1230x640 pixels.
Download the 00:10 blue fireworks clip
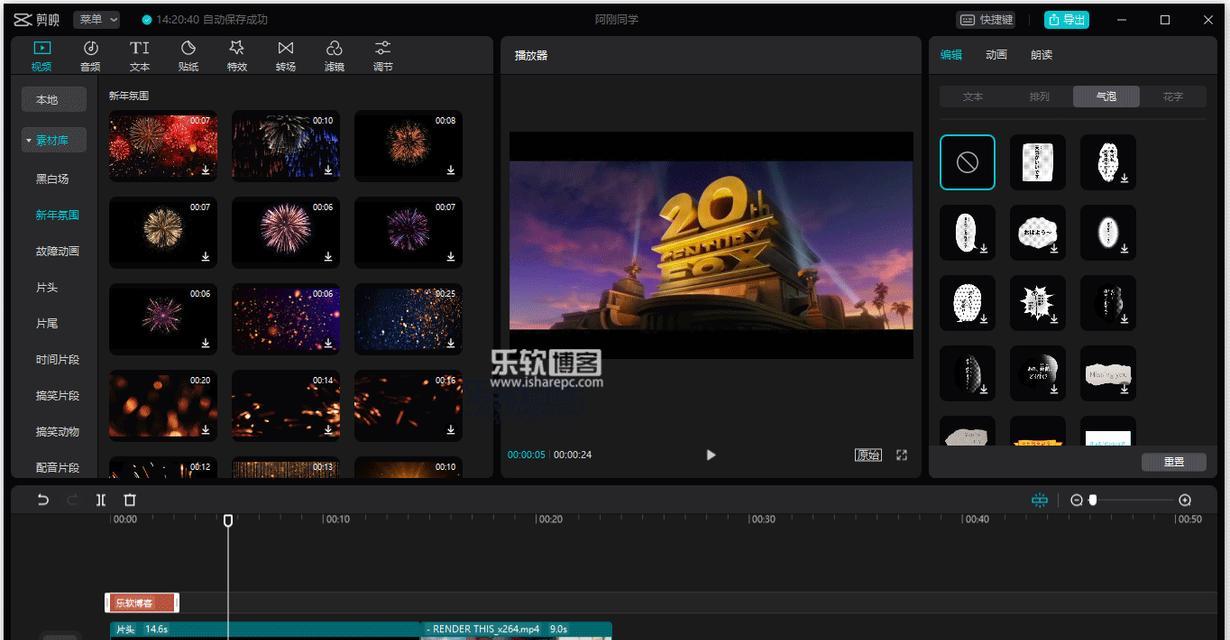click(328, 170)
